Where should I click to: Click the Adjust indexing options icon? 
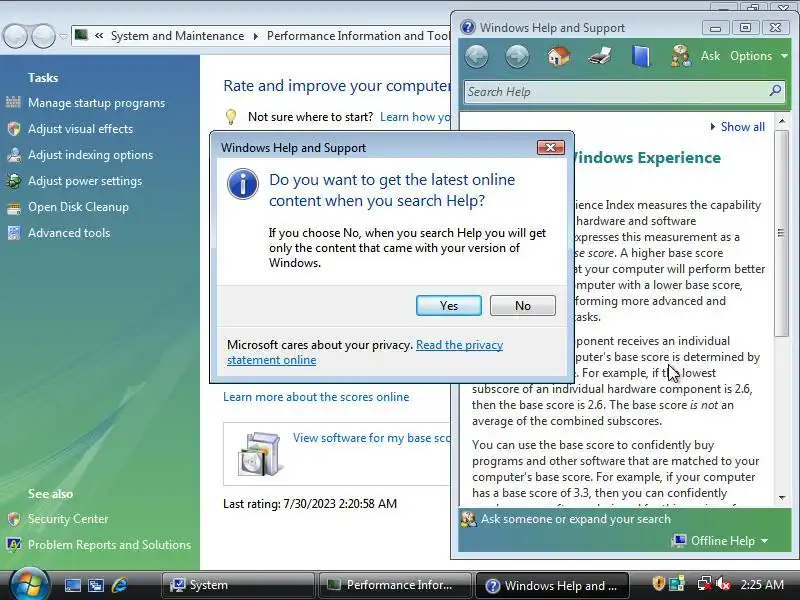pyautogui.click(x=14, y=155)
